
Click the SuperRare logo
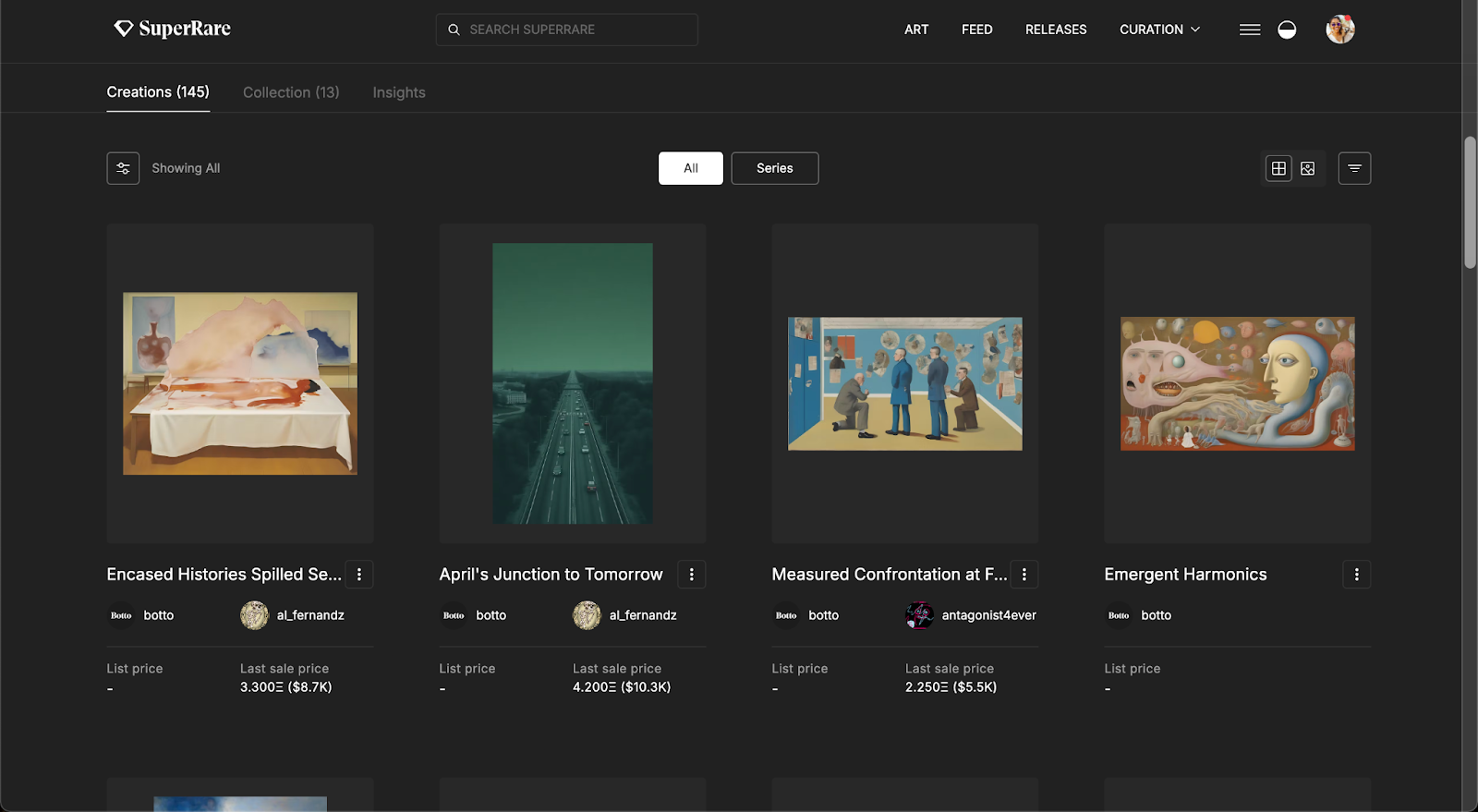[x=172, y=29]
